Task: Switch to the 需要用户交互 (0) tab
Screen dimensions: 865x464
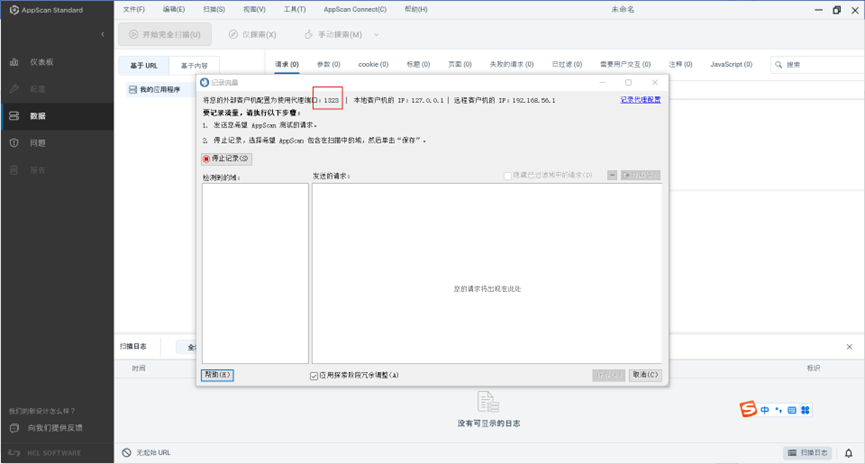Action: pyautogui.click(x=625, y=65)
